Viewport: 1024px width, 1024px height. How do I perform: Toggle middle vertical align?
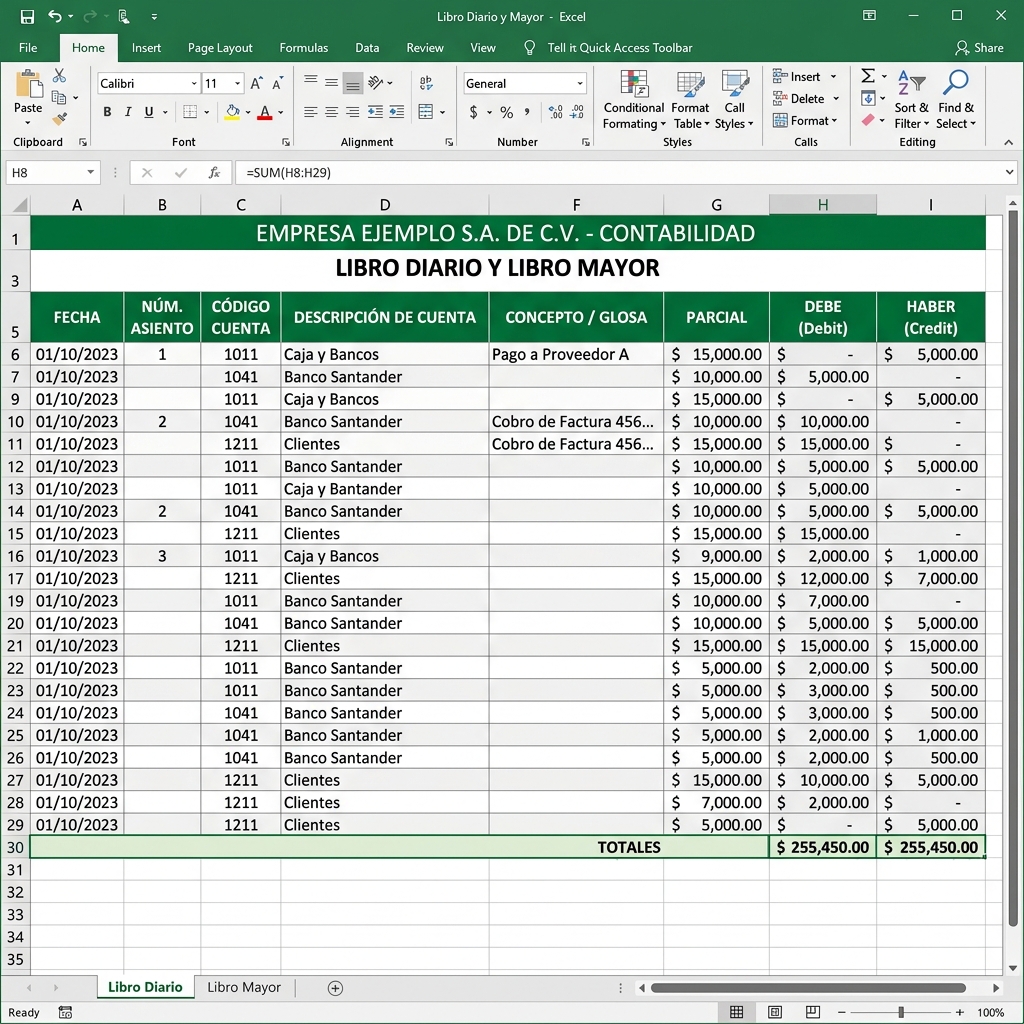(332, 83)
